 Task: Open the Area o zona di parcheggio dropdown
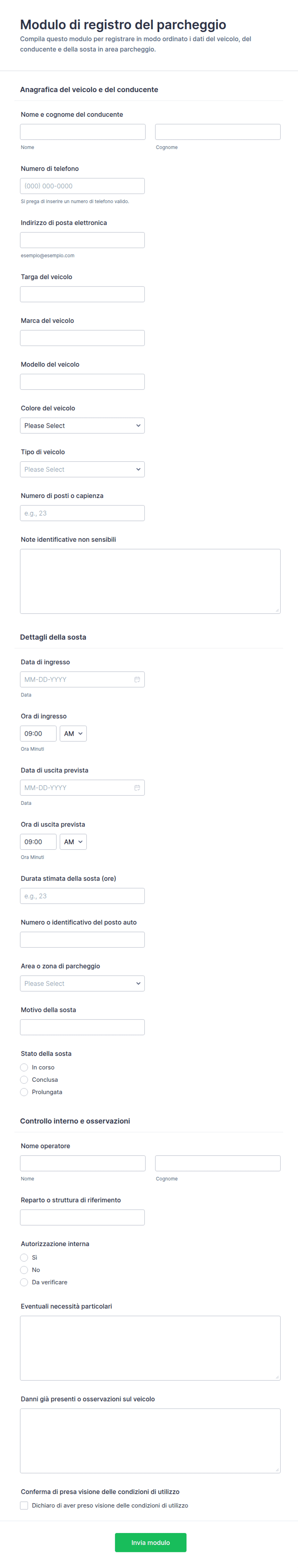click(82, 984)
